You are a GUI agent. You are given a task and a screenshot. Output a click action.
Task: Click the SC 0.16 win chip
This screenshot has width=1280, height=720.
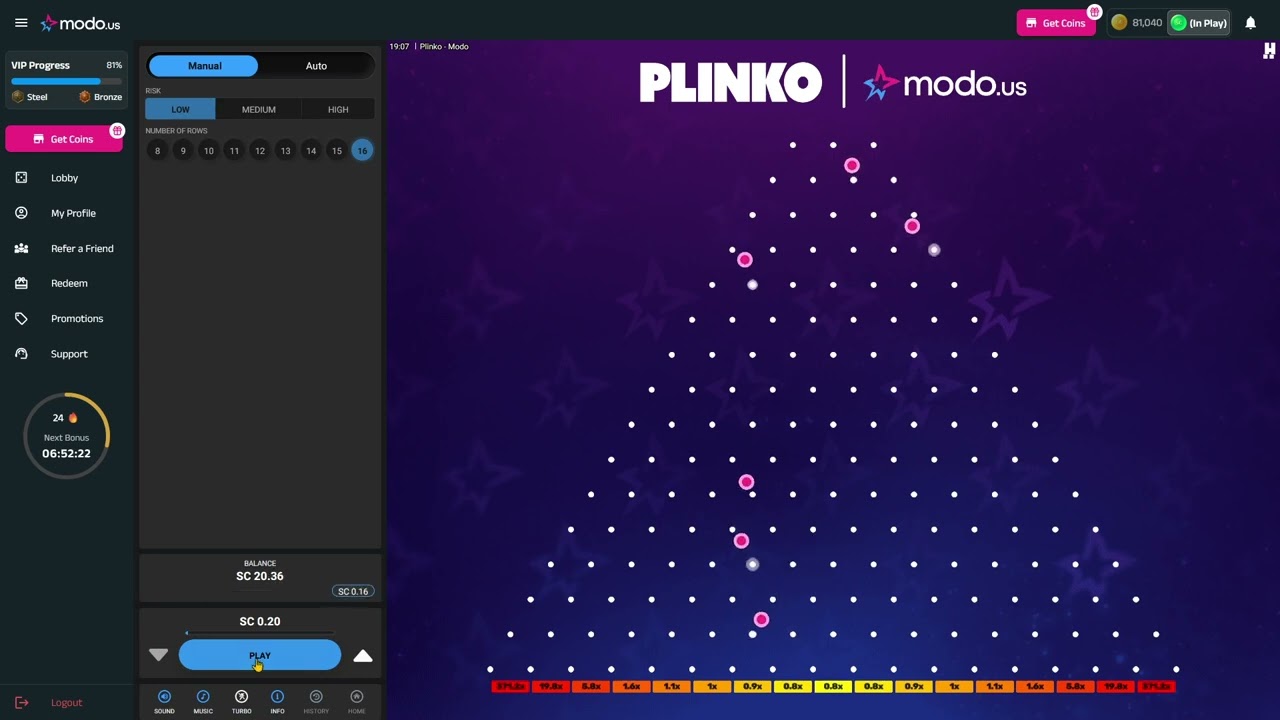(353, 591)
